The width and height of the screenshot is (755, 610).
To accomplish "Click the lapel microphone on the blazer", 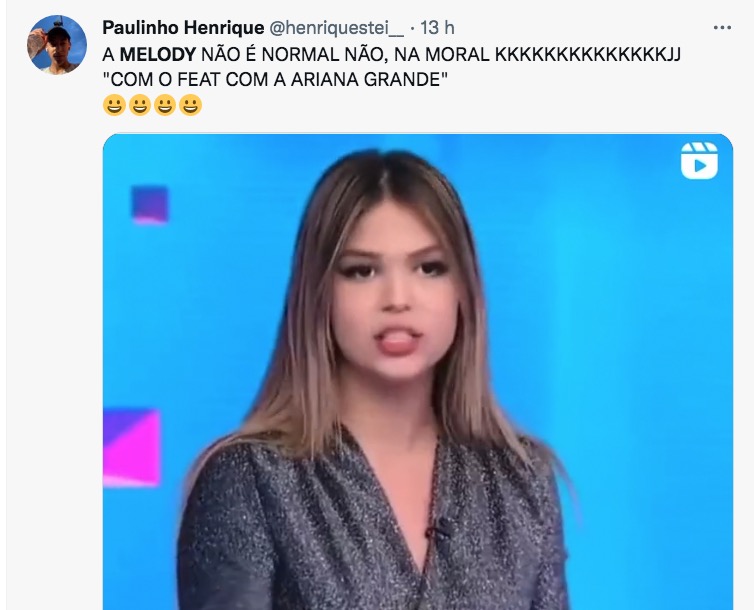I will pos(439,528).
